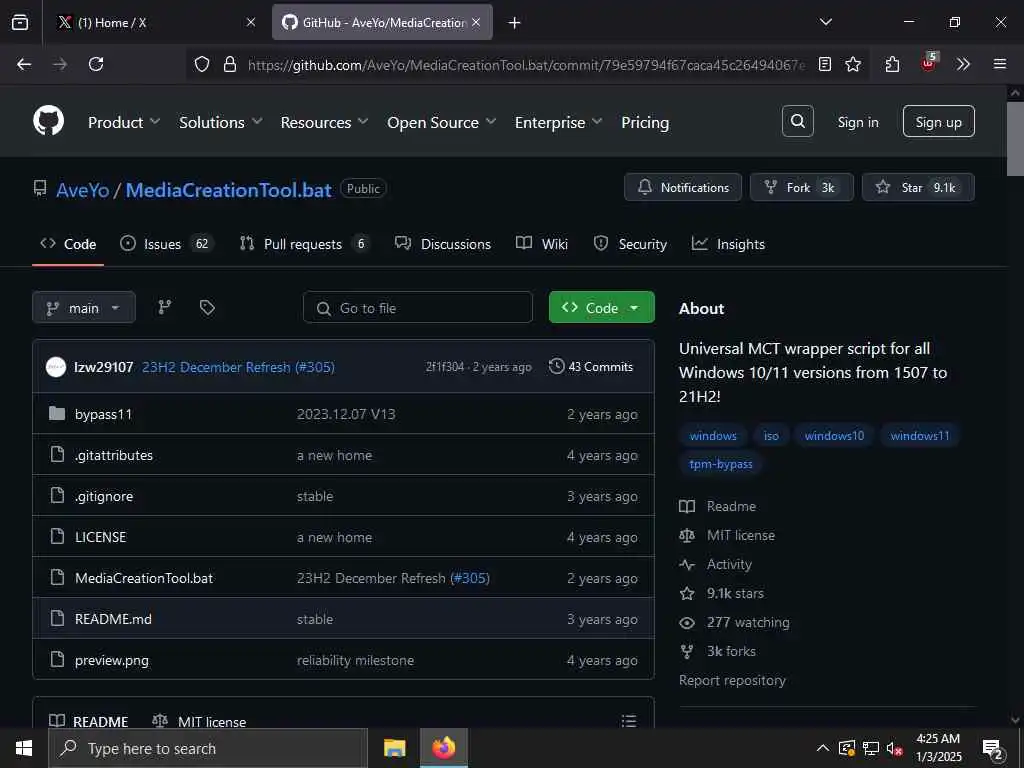The width and height of the screenshot is (1024, 768).
Task: Open the Discussions tab
Action: coord(443,244)
